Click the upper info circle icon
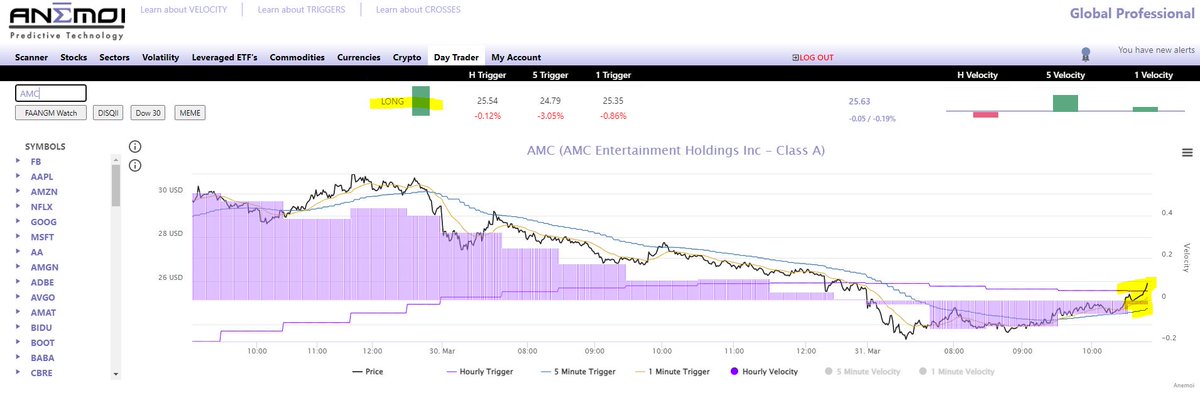The height and width of the screenshot is (395, 1200). (x=135, y=146)
